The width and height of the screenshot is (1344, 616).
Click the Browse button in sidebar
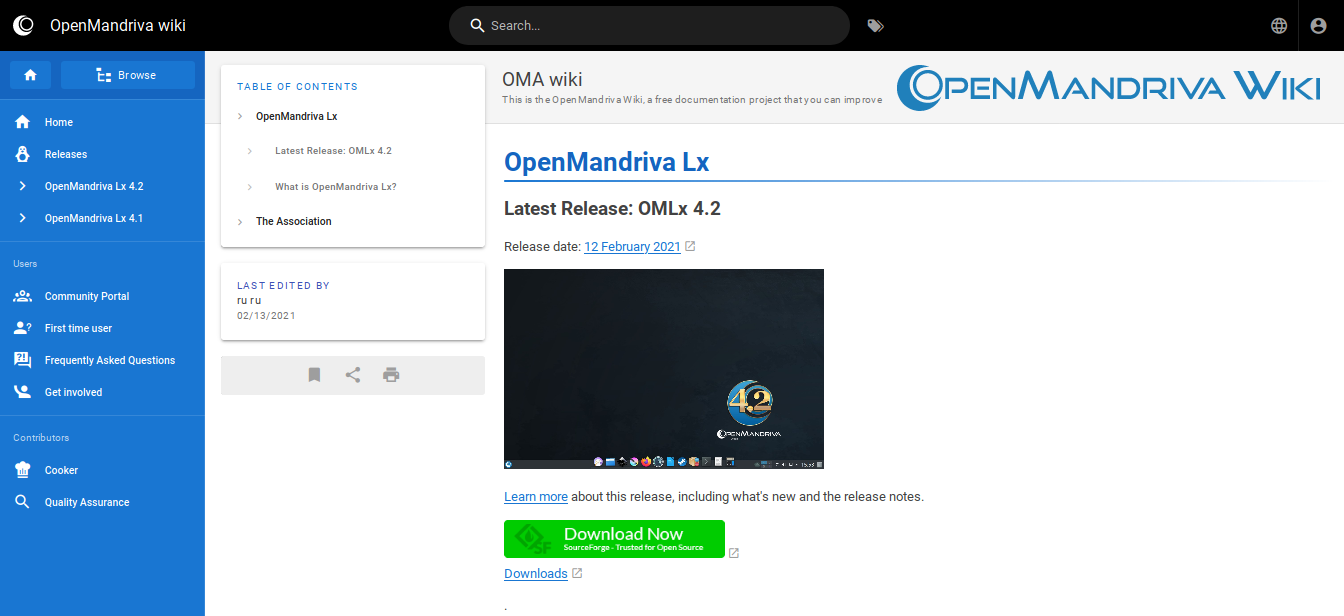(128, 75)
